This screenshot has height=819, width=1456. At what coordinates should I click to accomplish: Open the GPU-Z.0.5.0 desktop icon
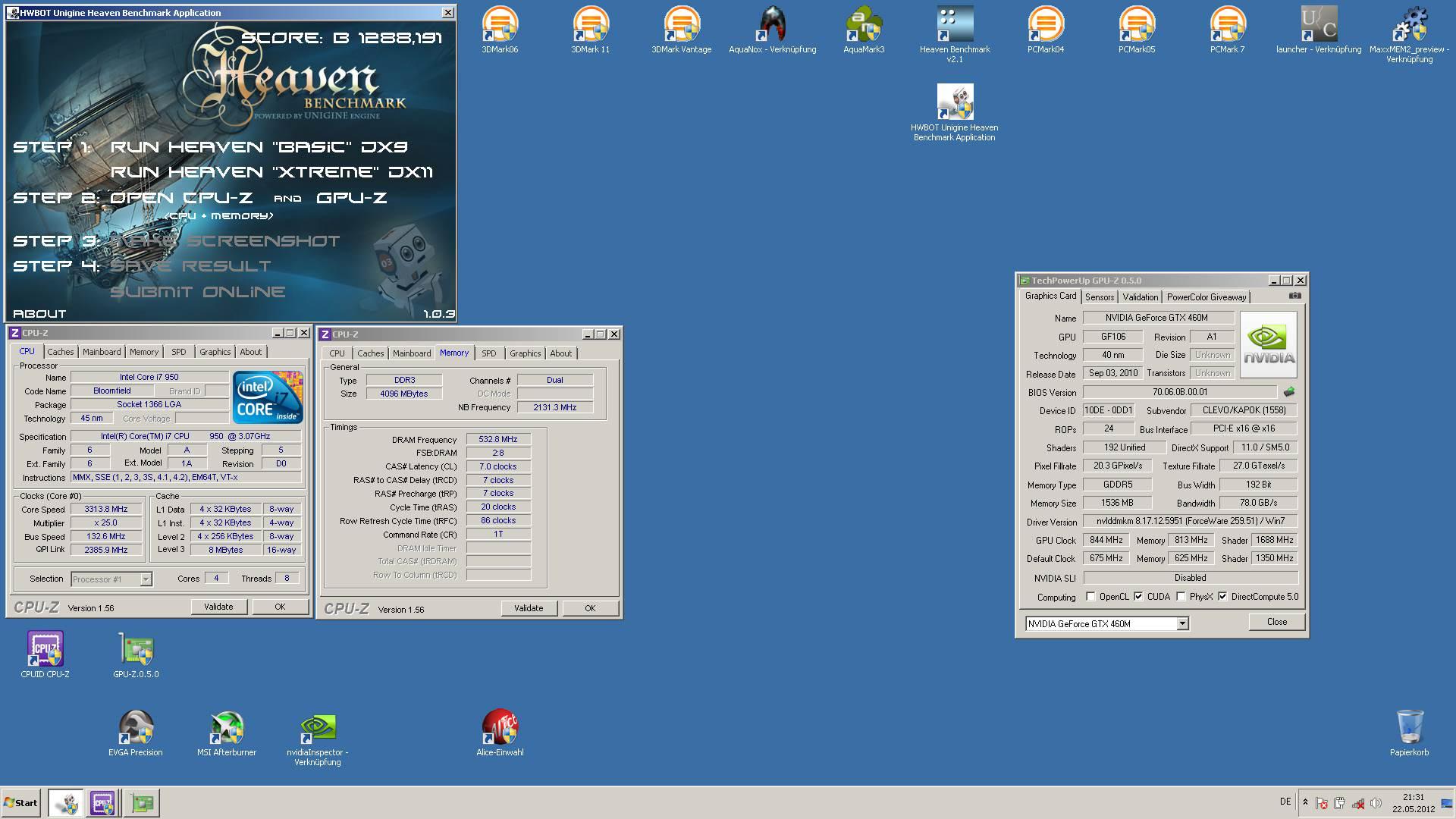point(136,654)
